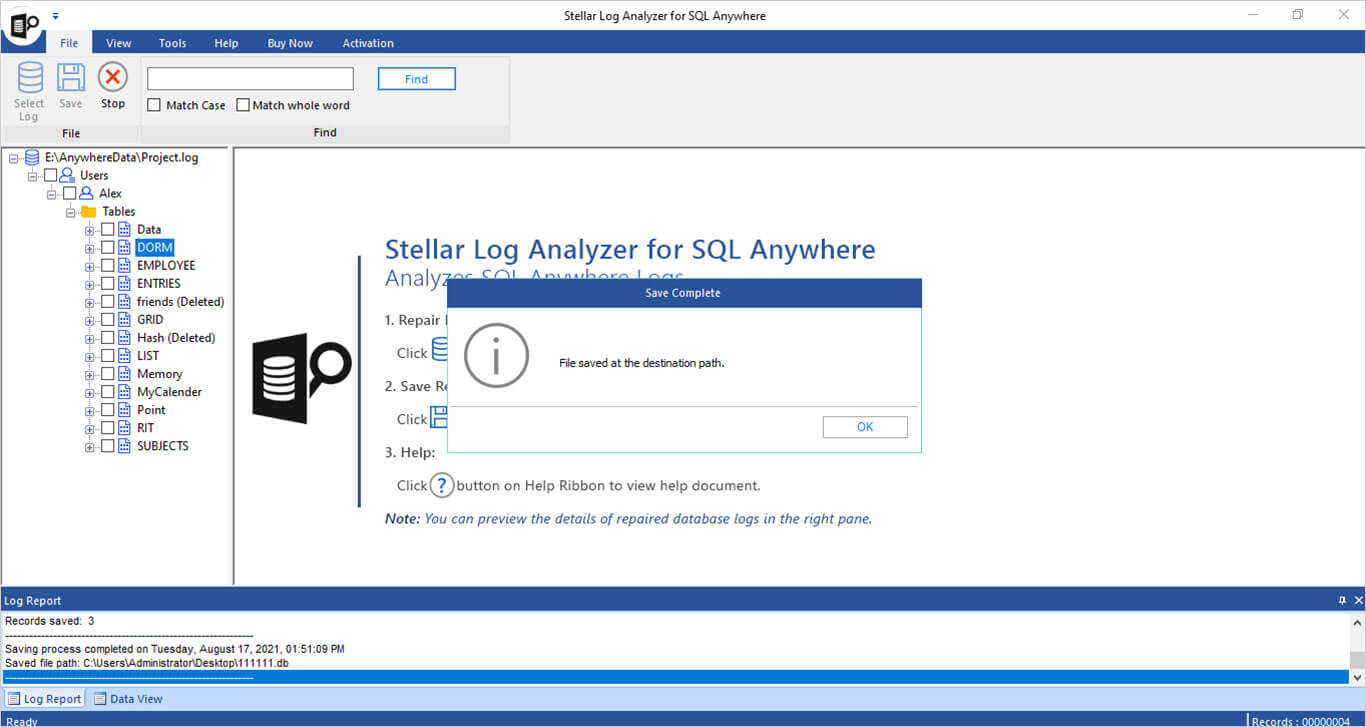1366x727 pixels.
Task: Switch to the Log Report bottom tab
Action: [44, 699]
